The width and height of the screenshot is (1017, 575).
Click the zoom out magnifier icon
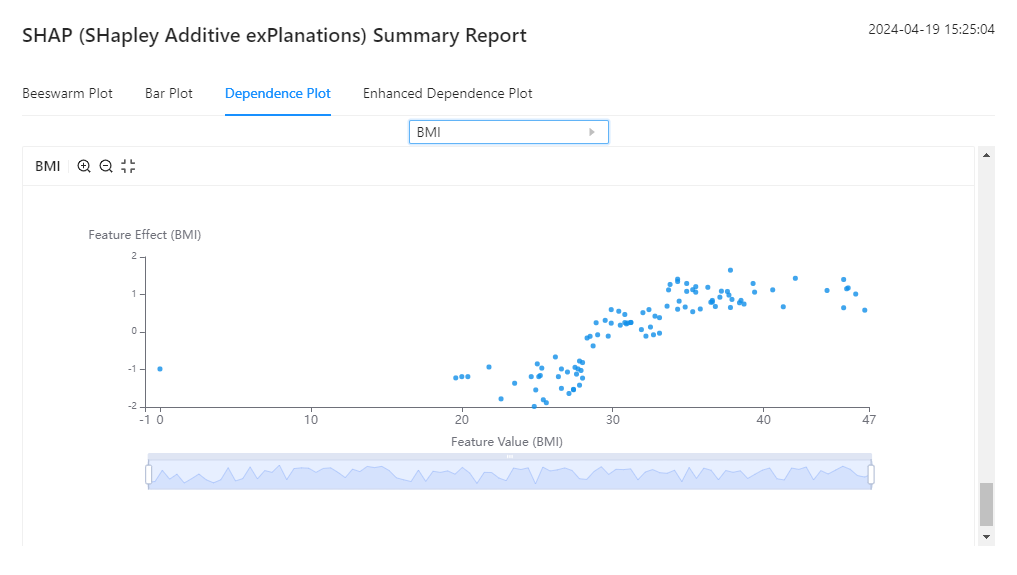point(106,166)
